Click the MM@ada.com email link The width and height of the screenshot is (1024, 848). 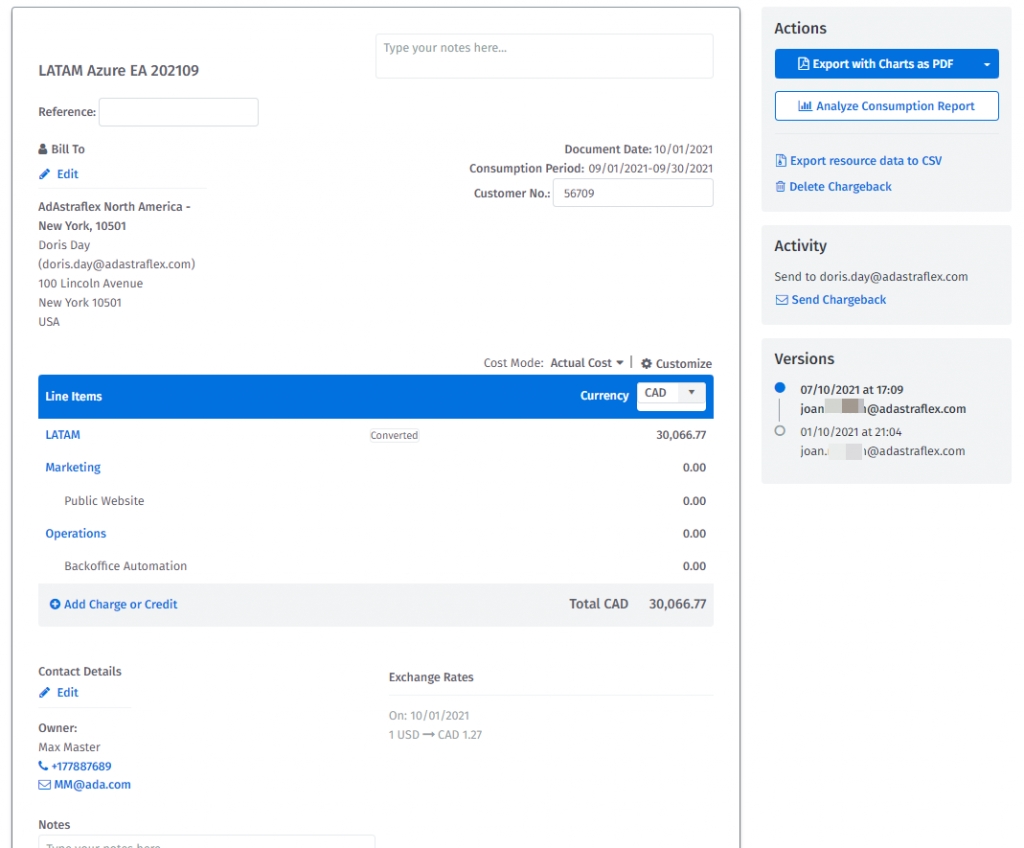[92, 785]
